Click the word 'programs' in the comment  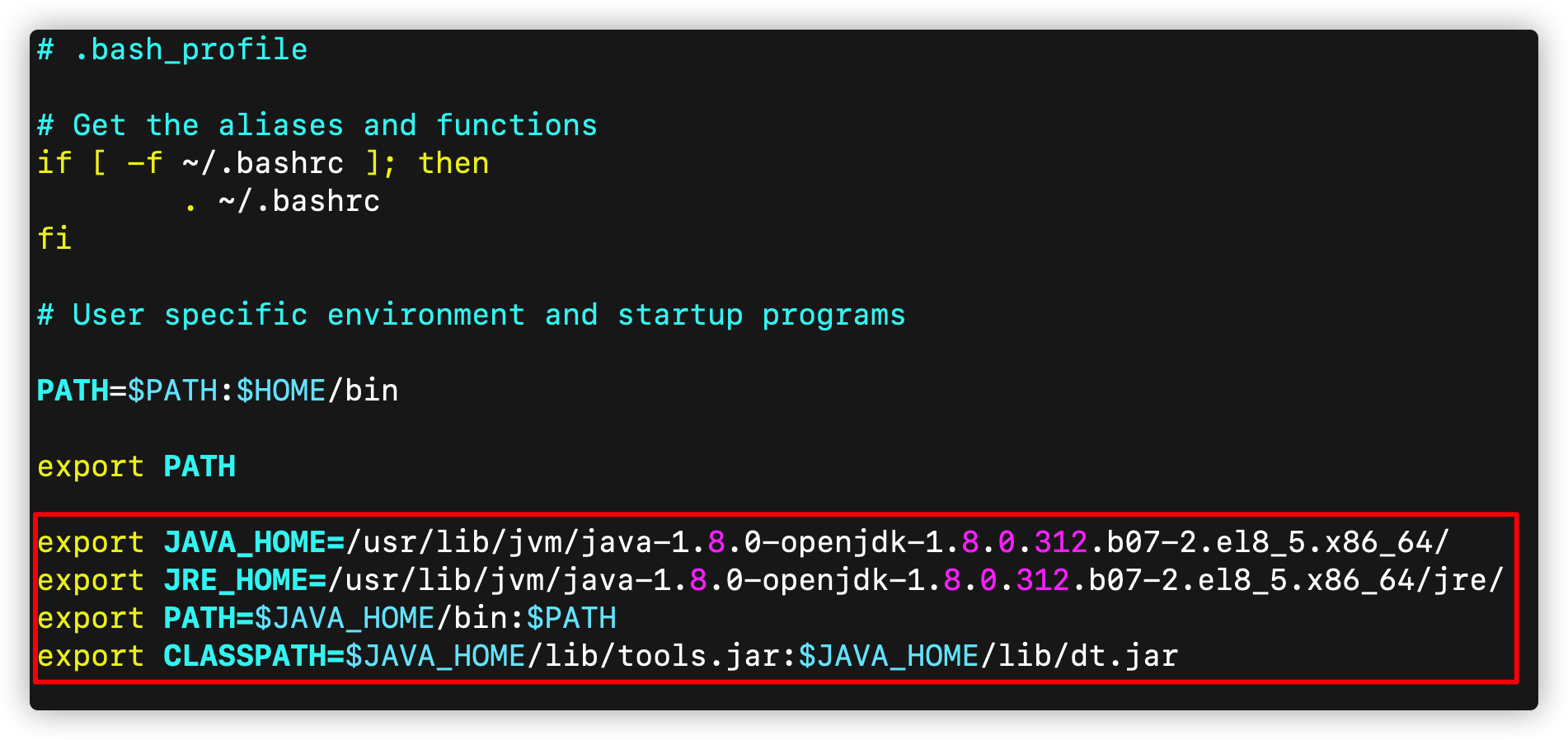[x=833, y=315]
